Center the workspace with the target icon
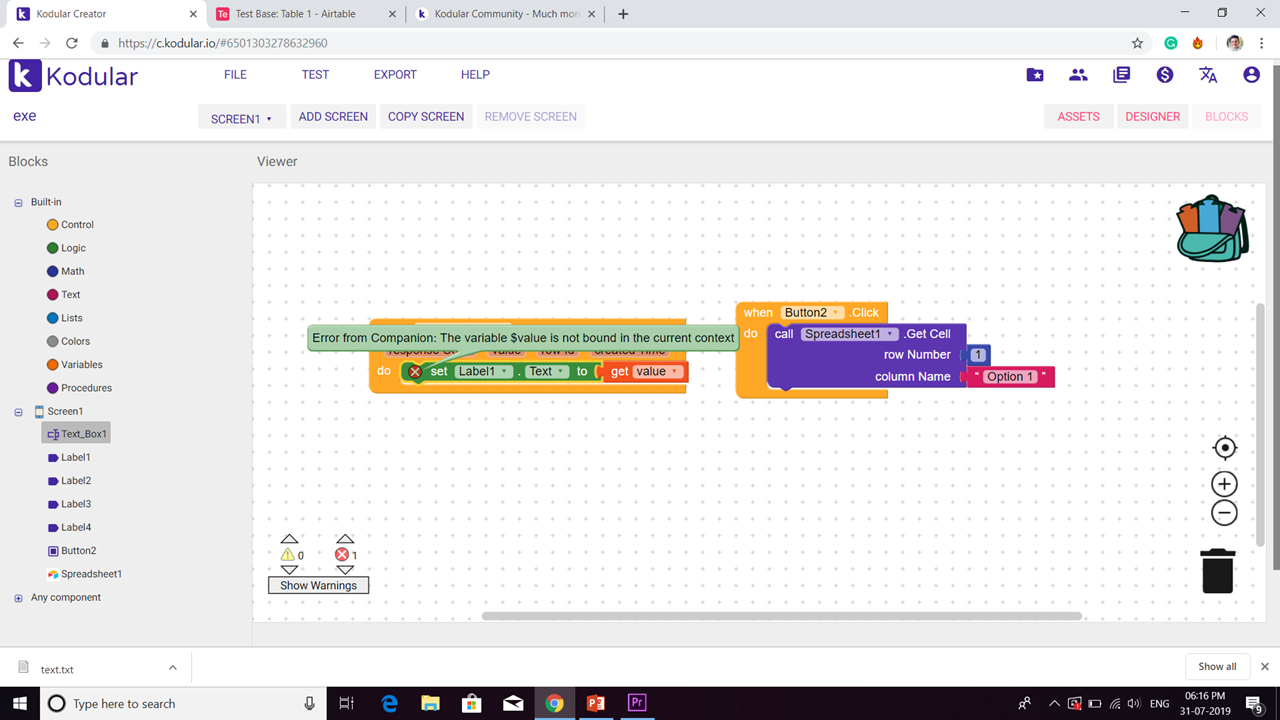Image resolution: width=1280 pixels, height=720 pixels. 1224,448
